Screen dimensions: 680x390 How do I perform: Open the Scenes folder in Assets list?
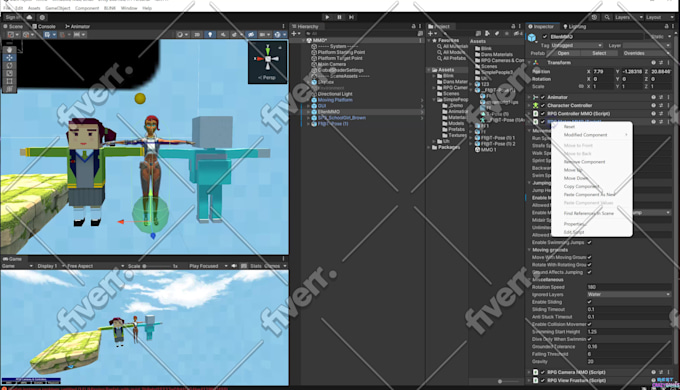(489, 66)
